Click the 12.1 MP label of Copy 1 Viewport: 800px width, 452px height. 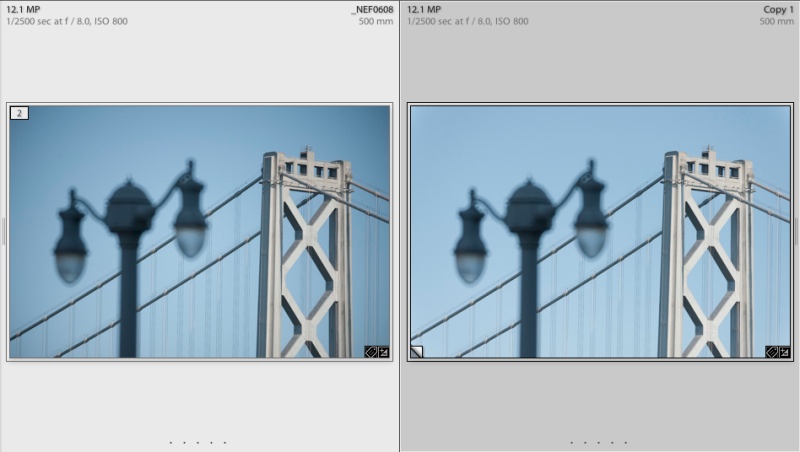tap(424, 10)
